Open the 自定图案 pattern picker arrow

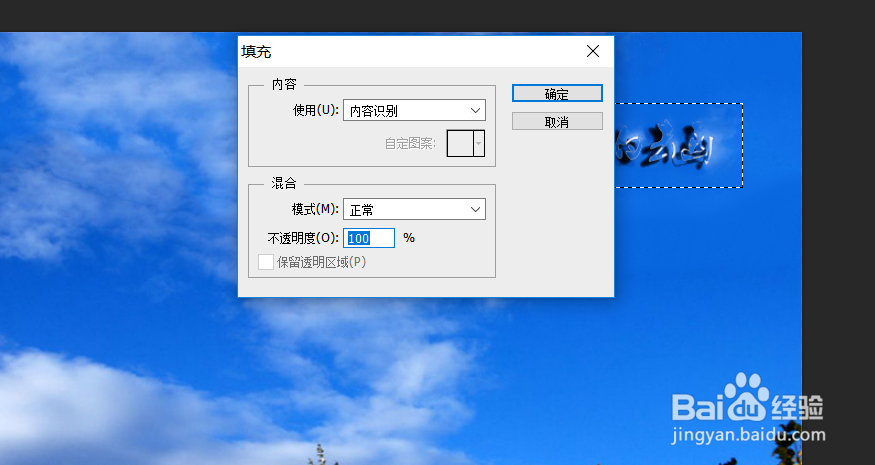coord(479,143)
